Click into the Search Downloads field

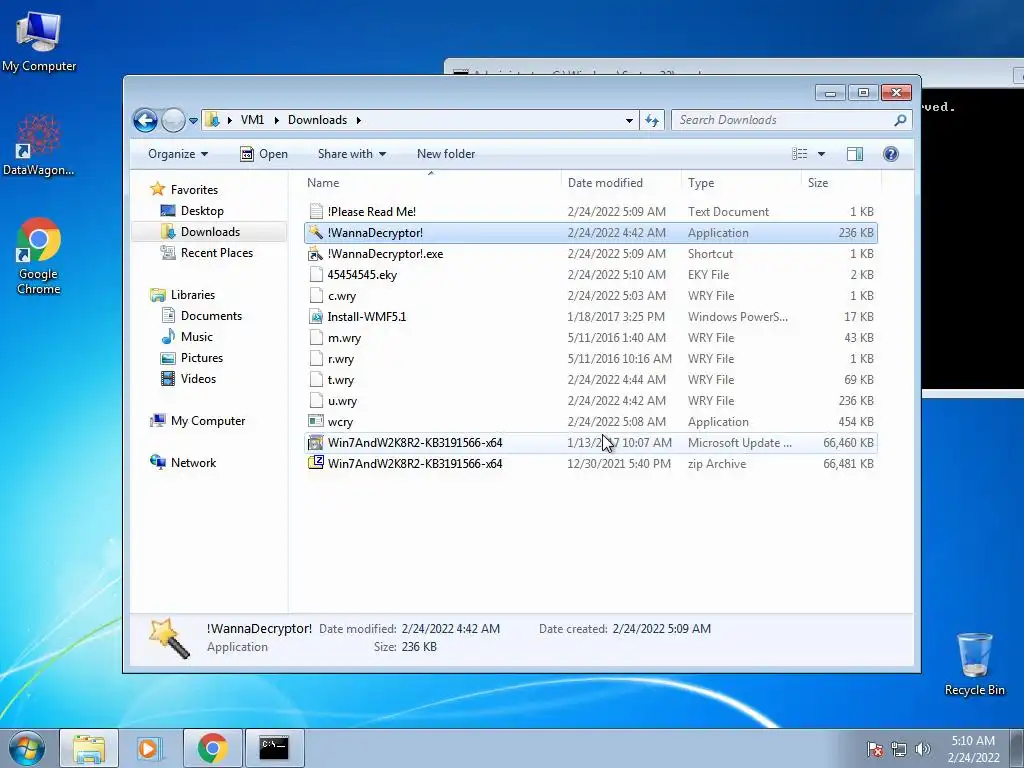pyautogui.click(x=782, y=120)
